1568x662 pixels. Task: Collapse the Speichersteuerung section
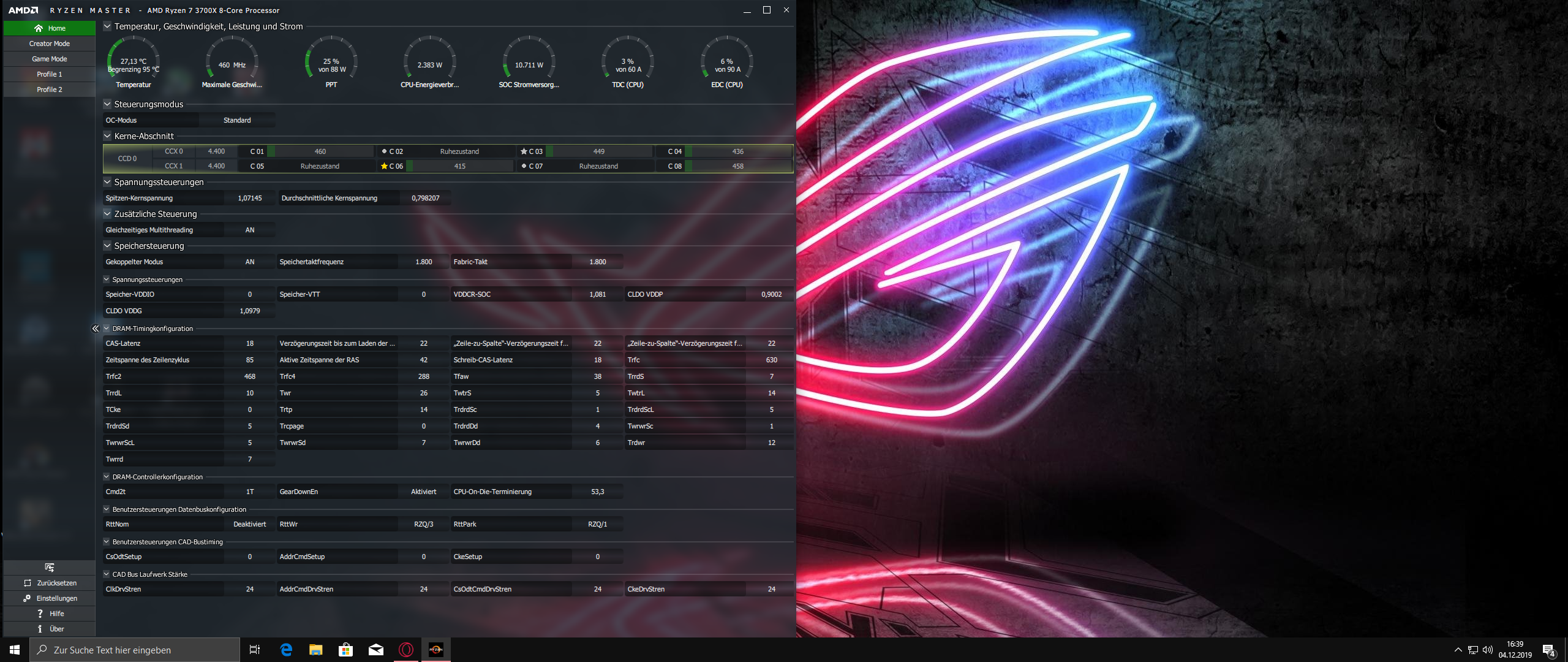(107, 246)
